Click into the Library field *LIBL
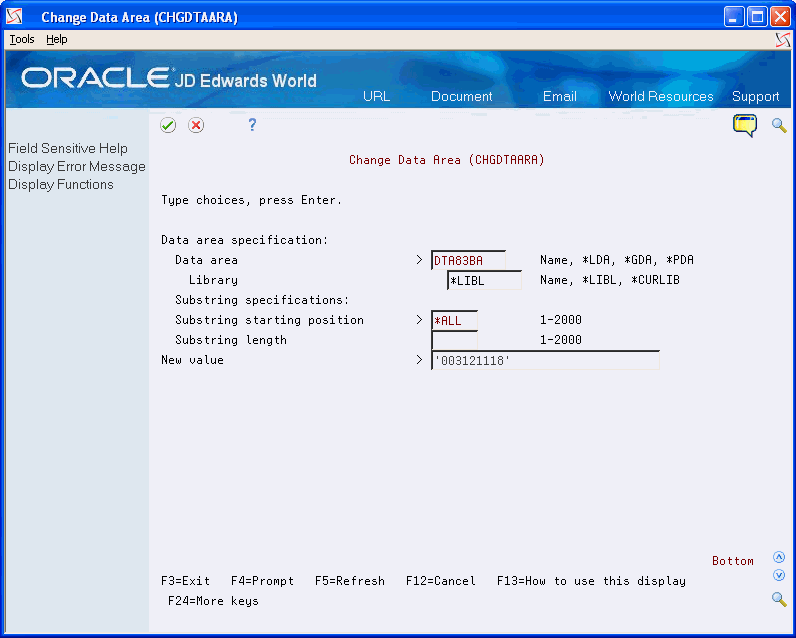The width and height of the screenshot is (796, 638). (484, 280)
